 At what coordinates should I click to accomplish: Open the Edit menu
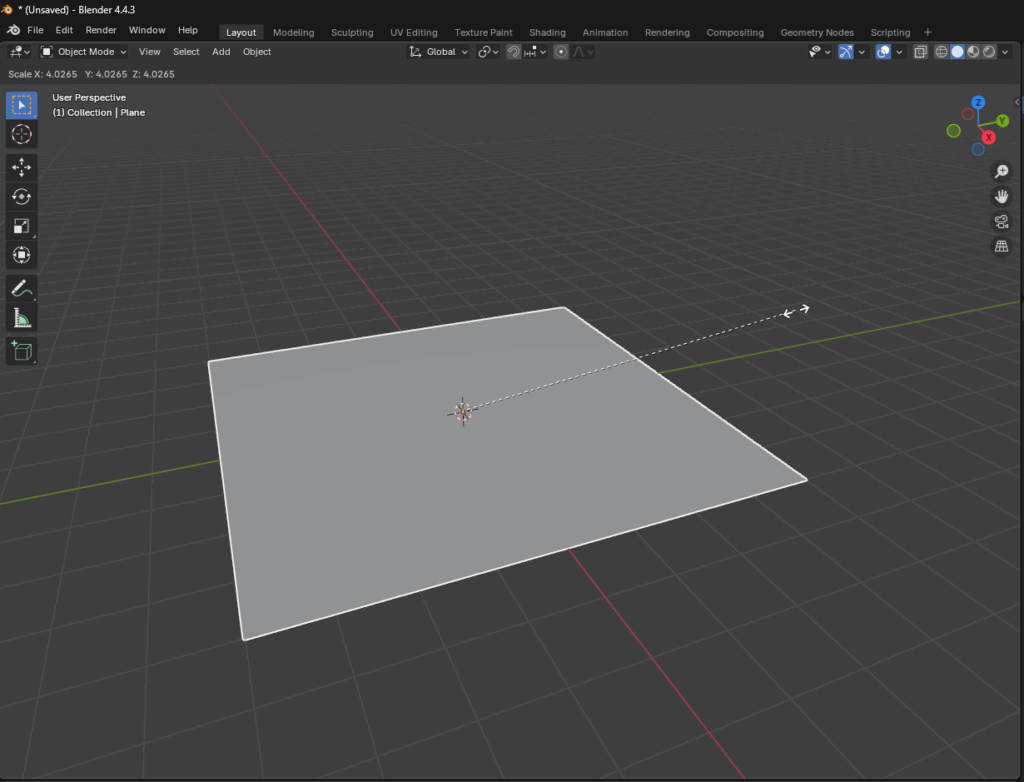(64, 30)
